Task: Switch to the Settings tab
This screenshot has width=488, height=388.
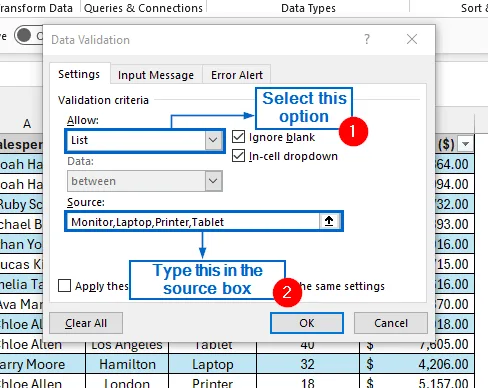Action: click(79, 74)
